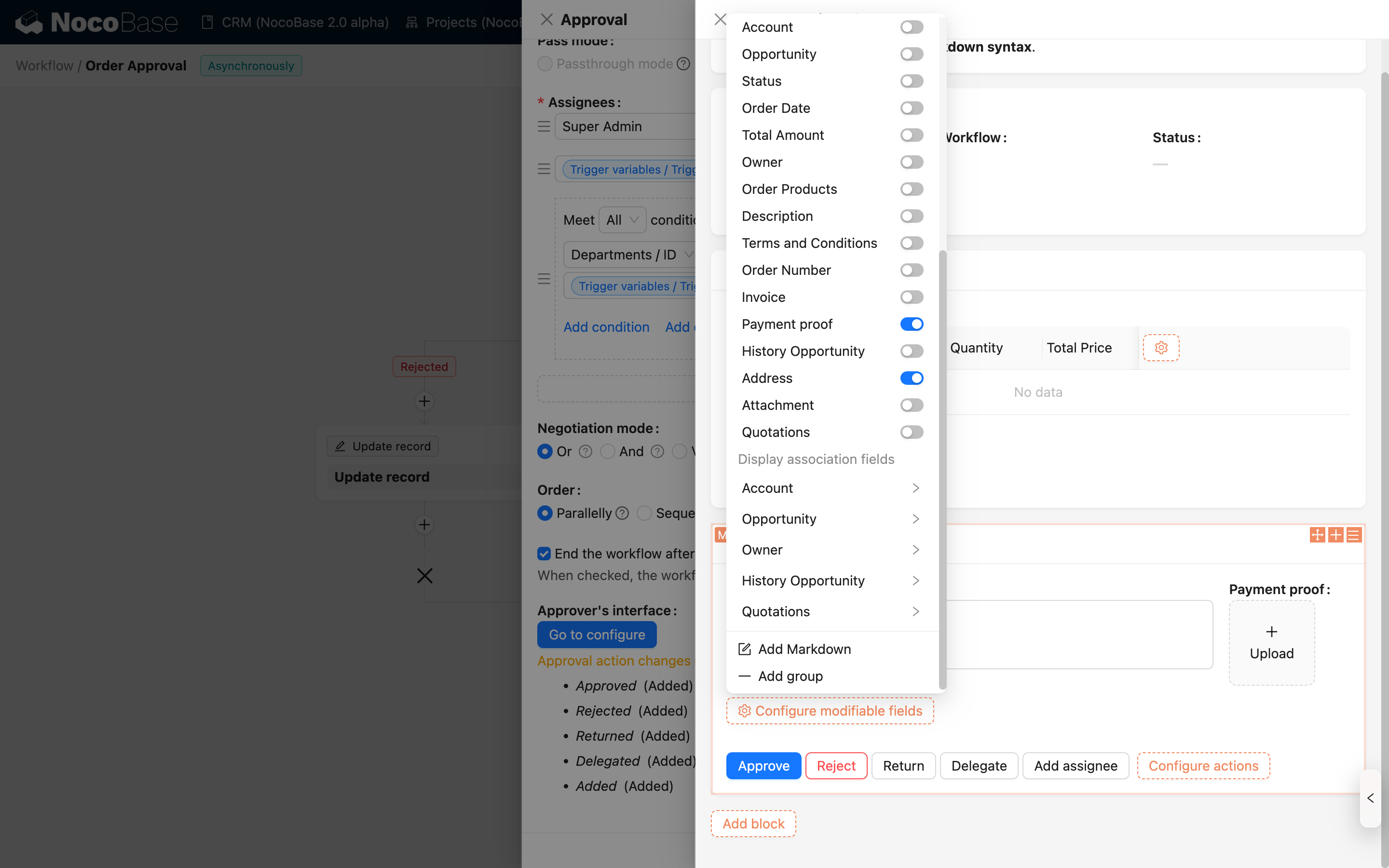
Task: Click the drag-move icon on the form block
Action: (x=1317, y=535)
